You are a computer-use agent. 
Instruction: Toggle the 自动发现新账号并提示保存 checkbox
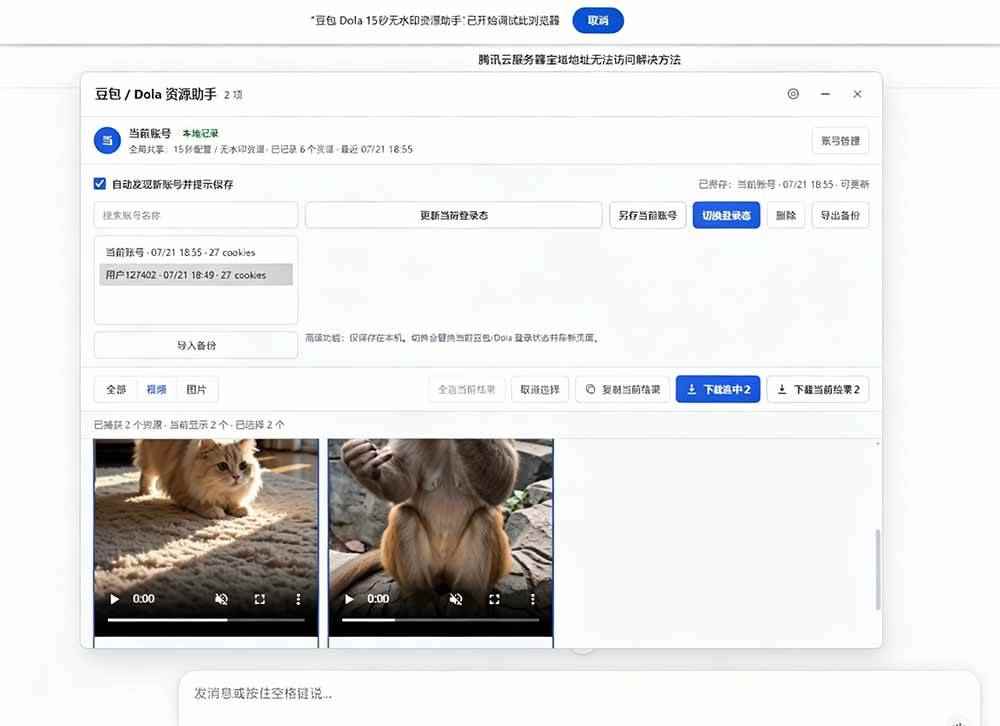tap(99, 184)
